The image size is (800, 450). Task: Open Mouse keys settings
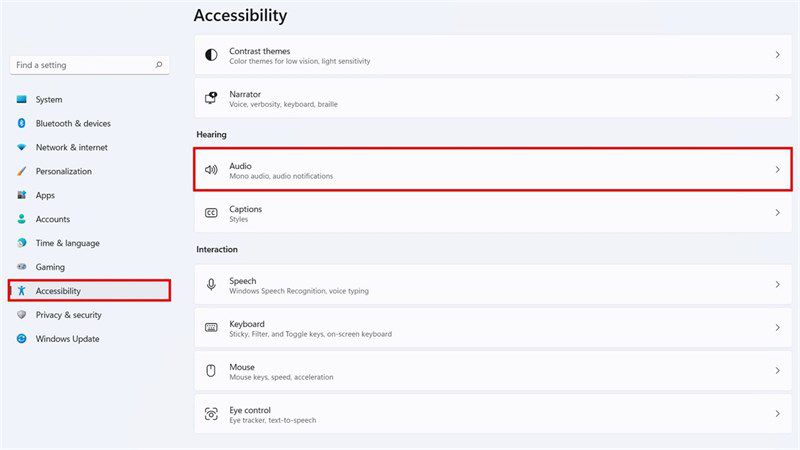[x=493, y=371]
